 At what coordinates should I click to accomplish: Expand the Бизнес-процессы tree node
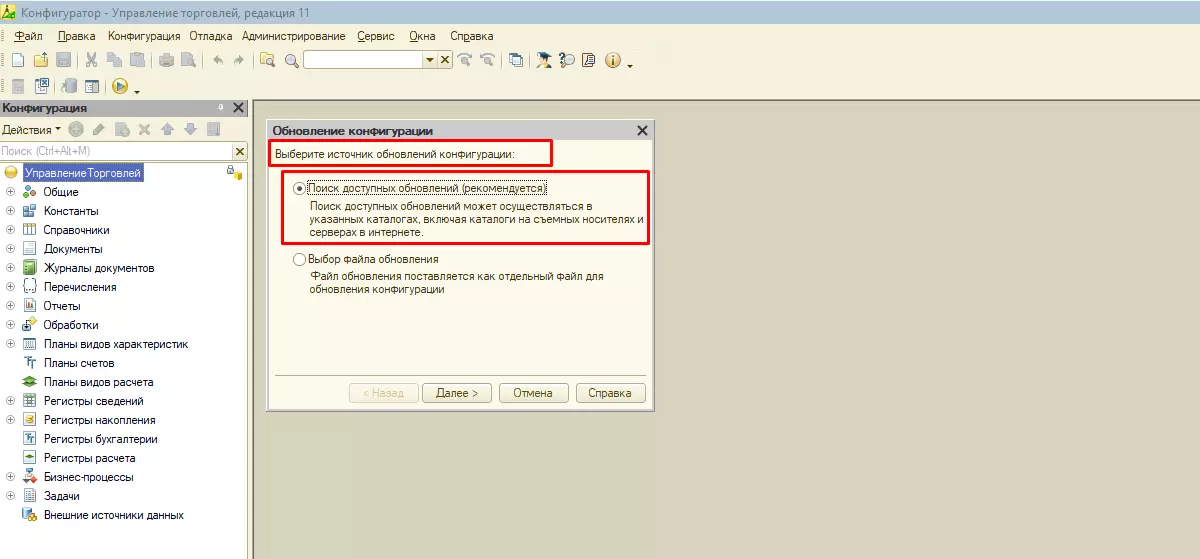[10, 477]
